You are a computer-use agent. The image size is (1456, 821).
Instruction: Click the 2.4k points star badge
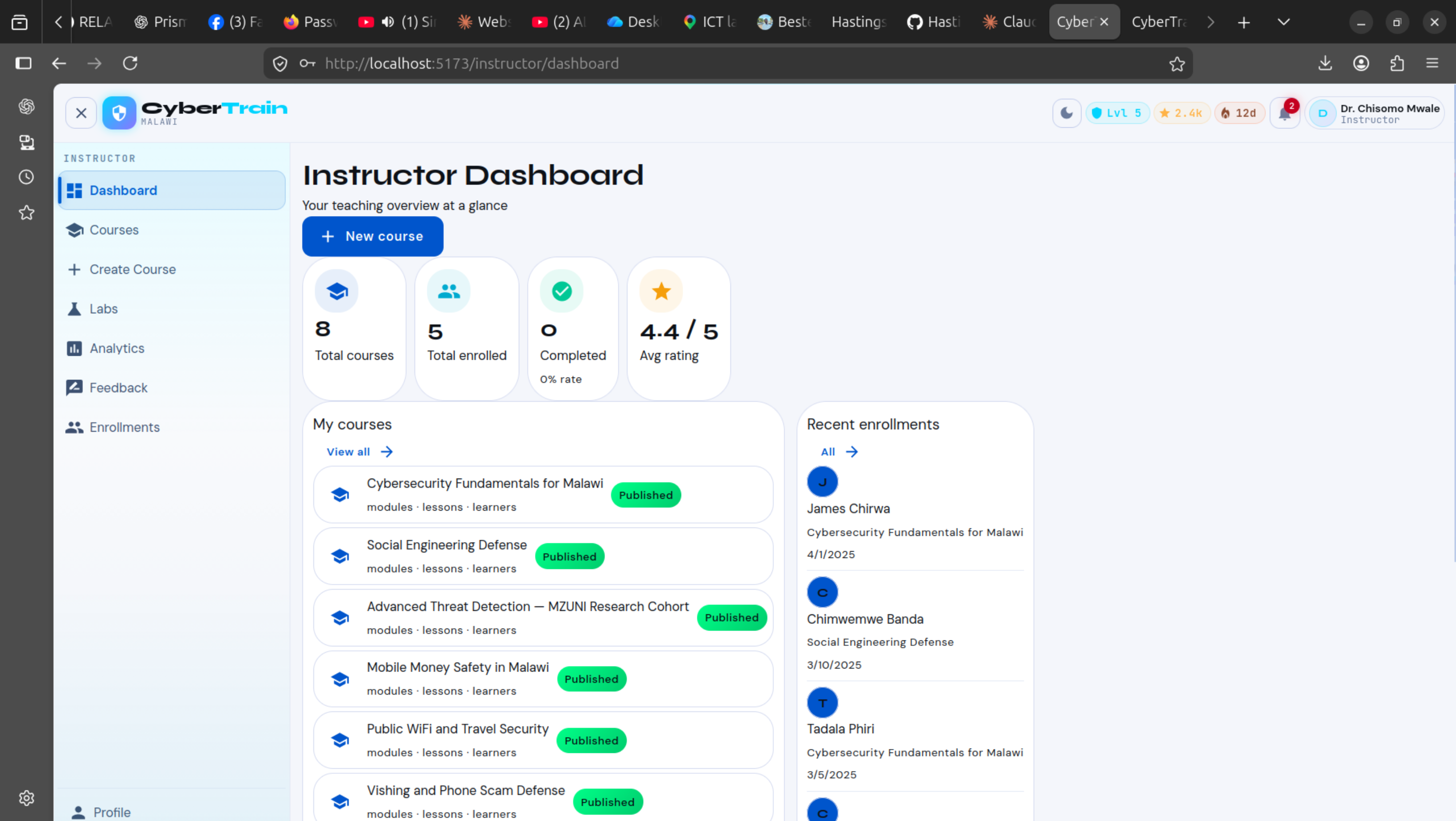(x=1181, y=113)
